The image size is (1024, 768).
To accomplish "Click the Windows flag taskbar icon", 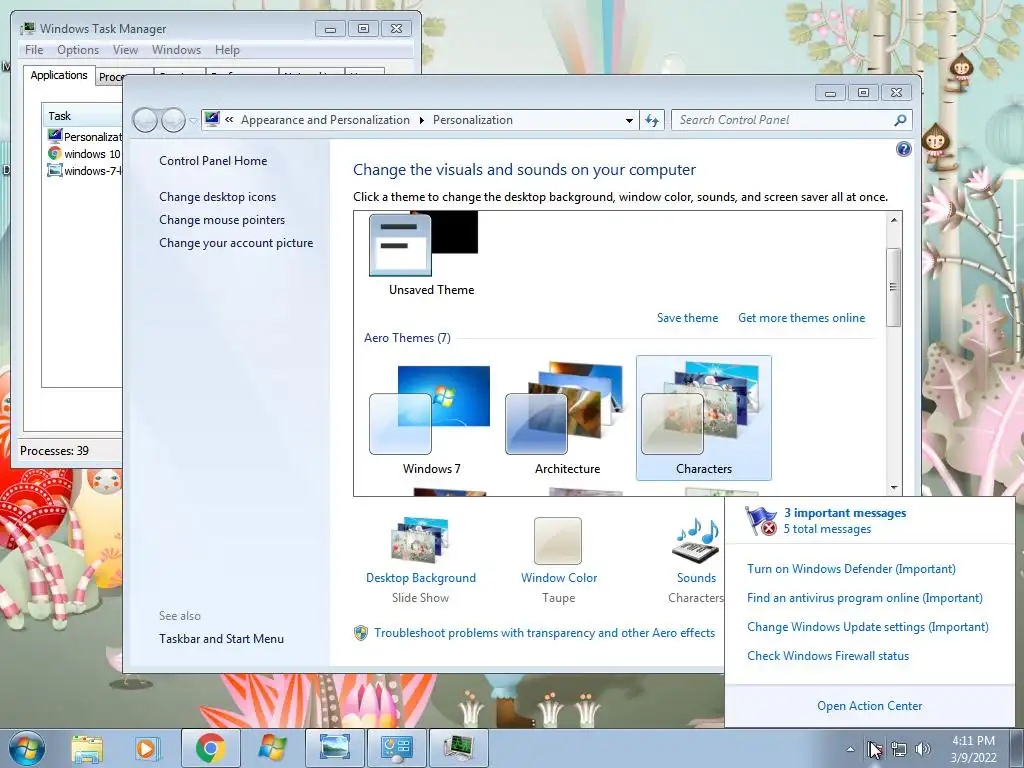I will pos(272,748).
